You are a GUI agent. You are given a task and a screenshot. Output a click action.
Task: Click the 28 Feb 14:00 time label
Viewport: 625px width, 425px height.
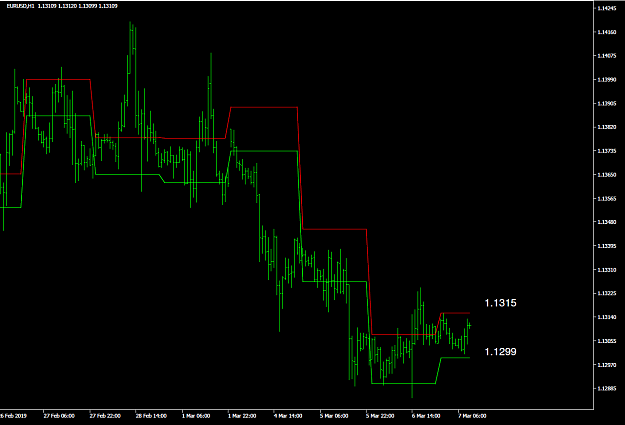pos(151,416)
